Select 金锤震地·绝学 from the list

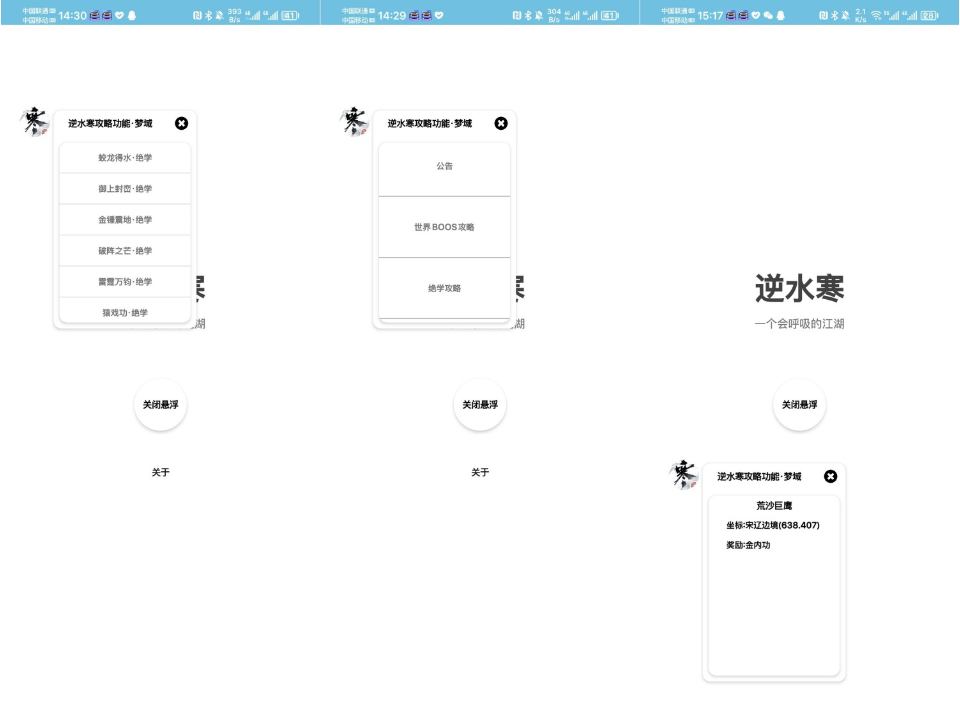(125, 220)
